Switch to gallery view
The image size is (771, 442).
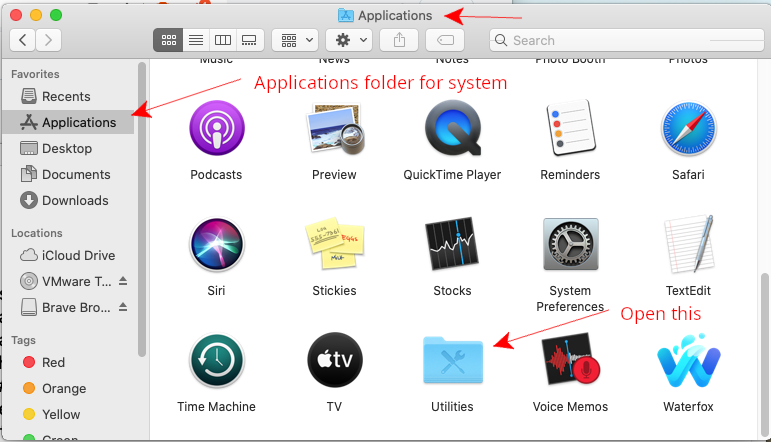[x=250, y=40]
